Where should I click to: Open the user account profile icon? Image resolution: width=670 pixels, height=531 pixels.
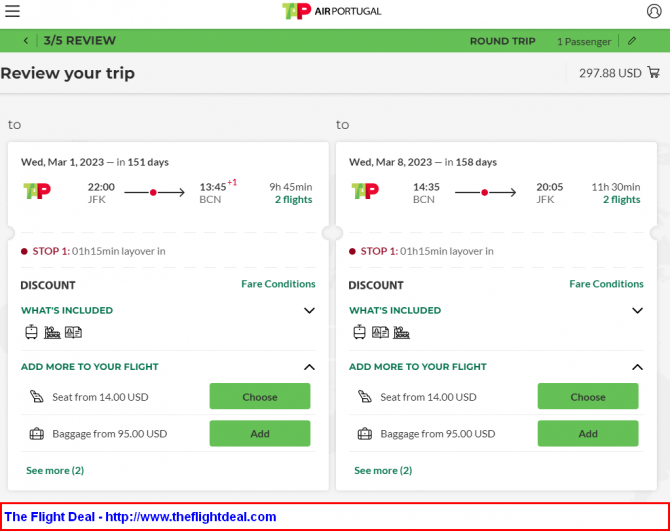tap(654, 11)
